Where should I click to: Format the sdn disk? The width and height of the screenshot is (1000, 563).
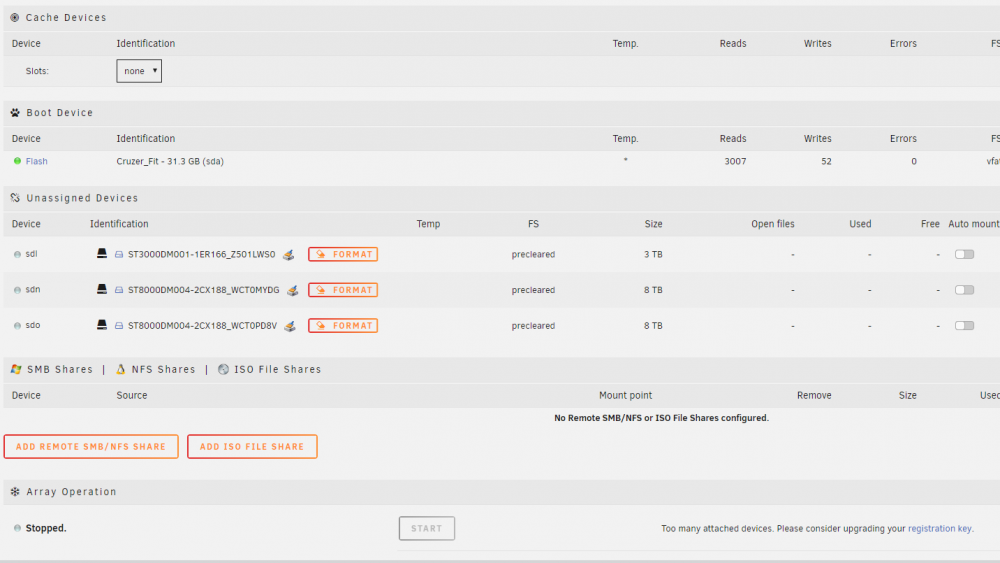click(x=343, y=290)
